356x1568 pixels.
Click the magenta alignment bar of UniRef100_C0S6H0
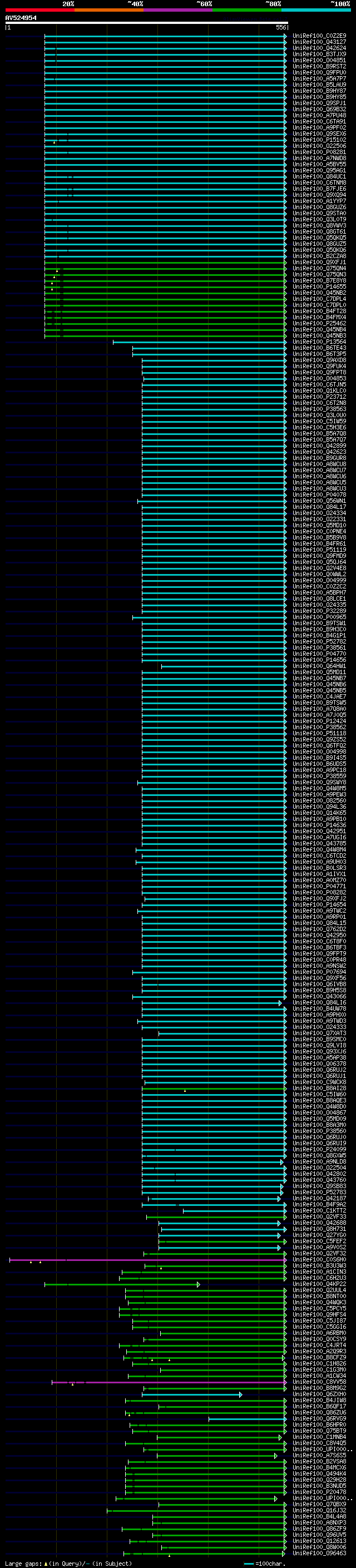coord(147,1260)
